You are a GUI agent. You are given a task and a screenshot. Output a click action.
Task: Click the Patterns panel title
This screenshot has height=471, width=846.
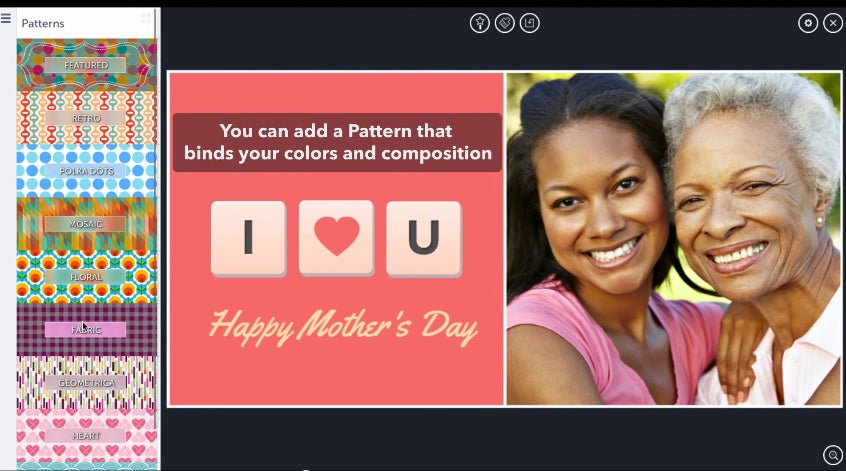point(43,23)
